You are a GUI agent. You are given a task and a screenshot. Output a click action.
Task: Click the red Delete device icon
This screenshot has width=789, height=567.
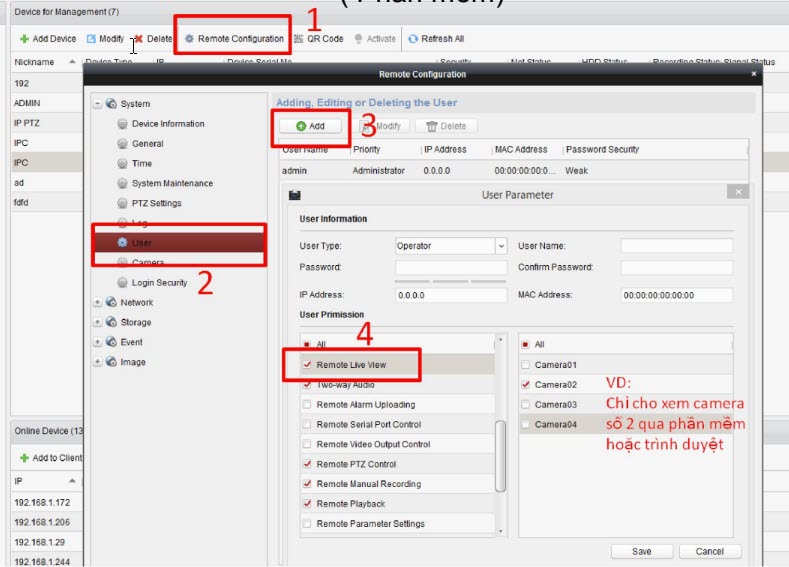coord(138,39)
